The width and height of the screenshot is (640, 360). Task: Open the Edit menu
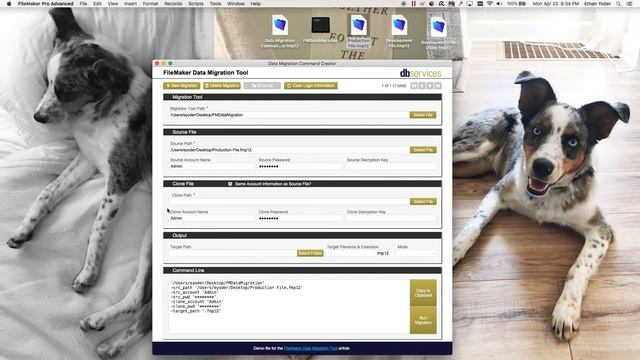(x=97, y=4)
